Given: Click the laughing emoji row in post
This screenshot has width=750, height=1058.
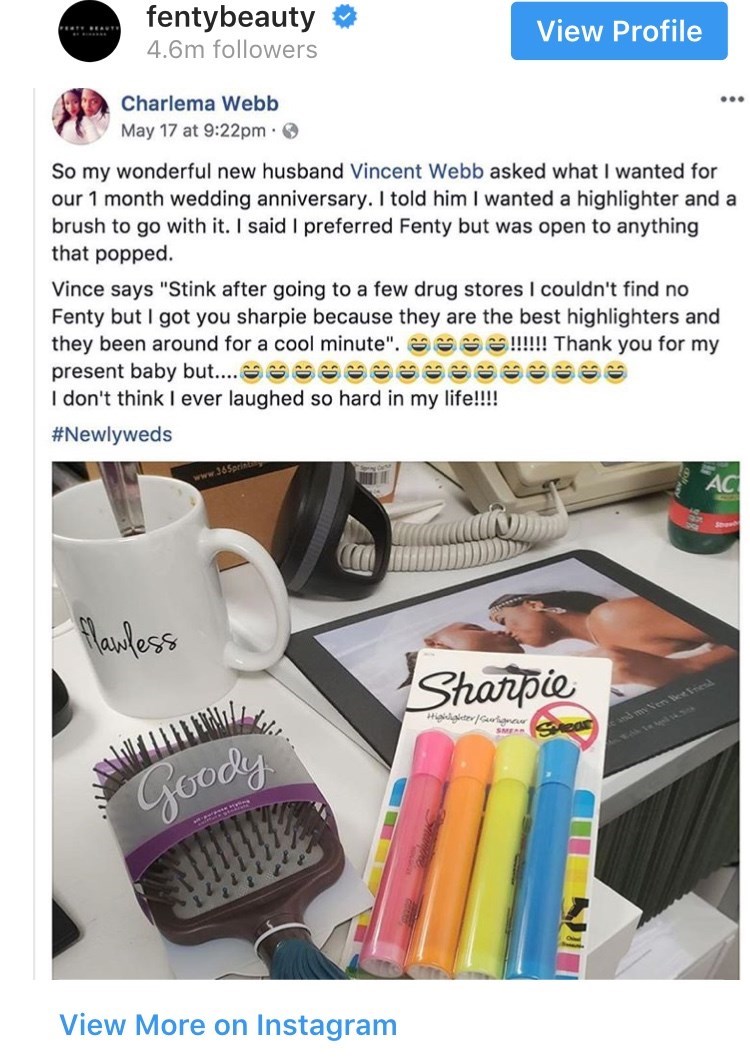Looking at the screenshot, I should pyautogui.click(x=434, y=371).
